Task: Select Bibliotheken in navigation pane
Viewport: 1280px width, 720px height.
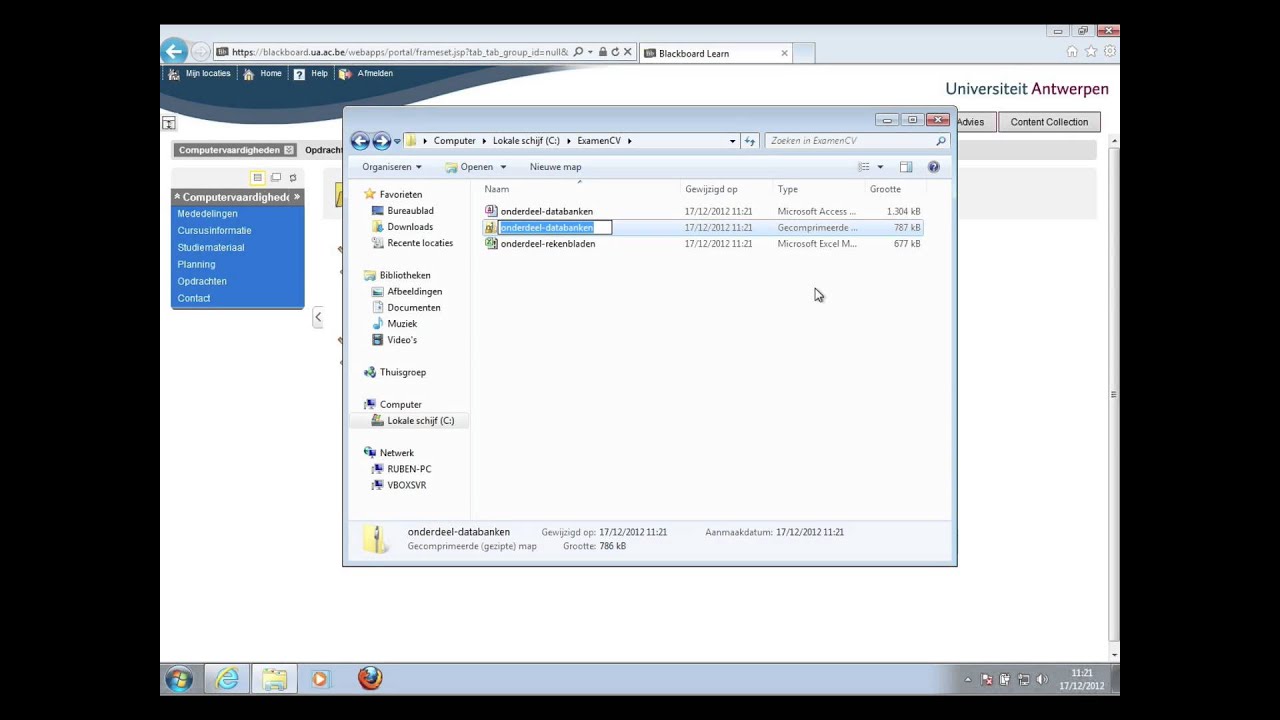Action: click(404, 275)
